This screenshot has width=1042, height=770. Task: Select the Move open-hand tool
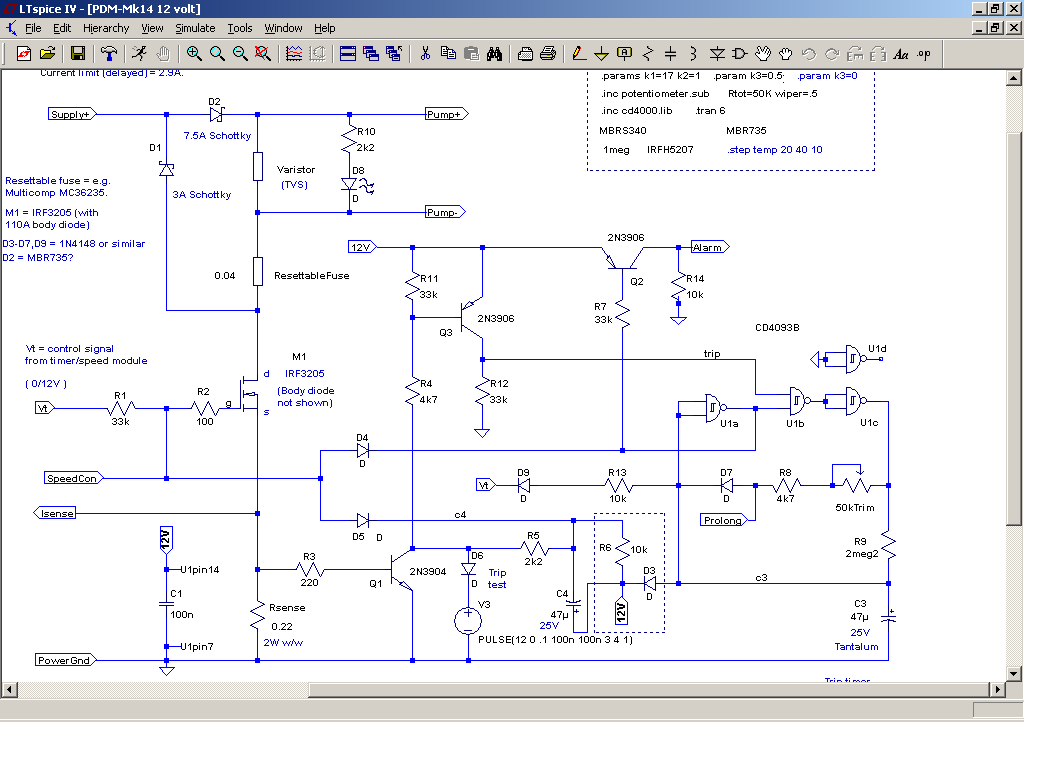click(x=763, y=54)
